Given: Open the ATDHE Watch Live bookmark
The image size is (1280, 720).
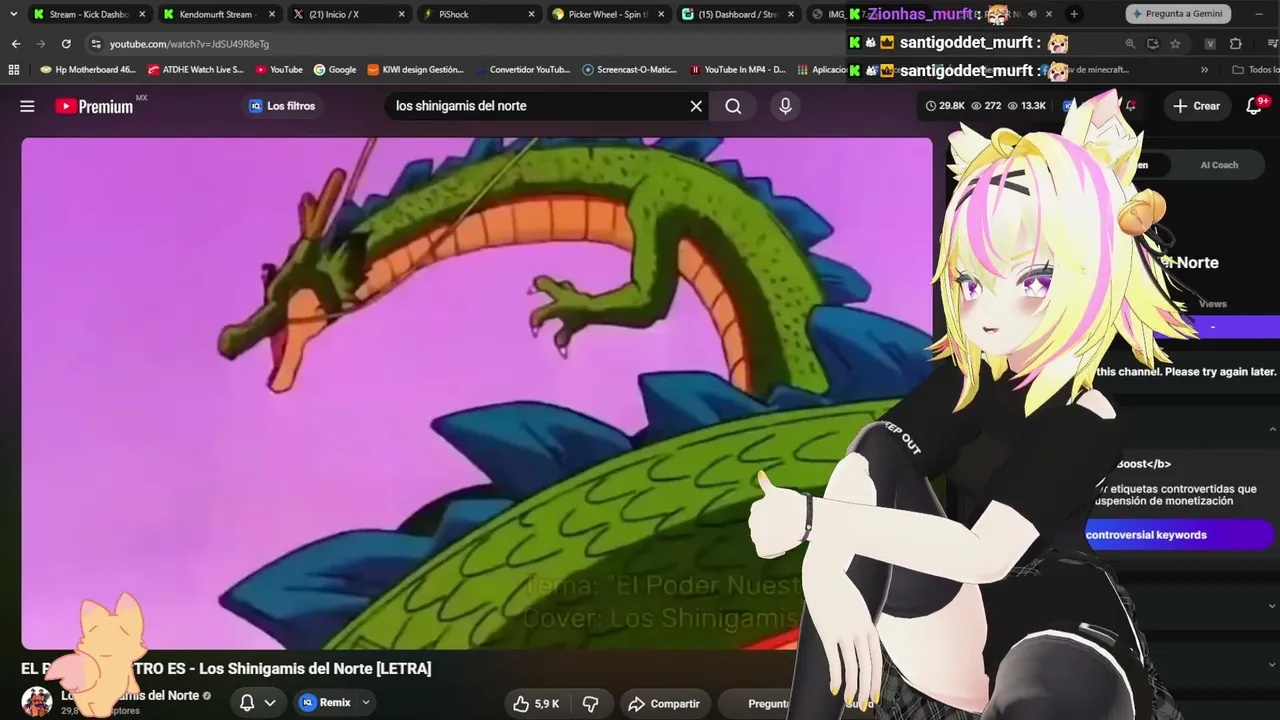Looking at the screenshot, I should pyautogui.click(x=196, y=70).
